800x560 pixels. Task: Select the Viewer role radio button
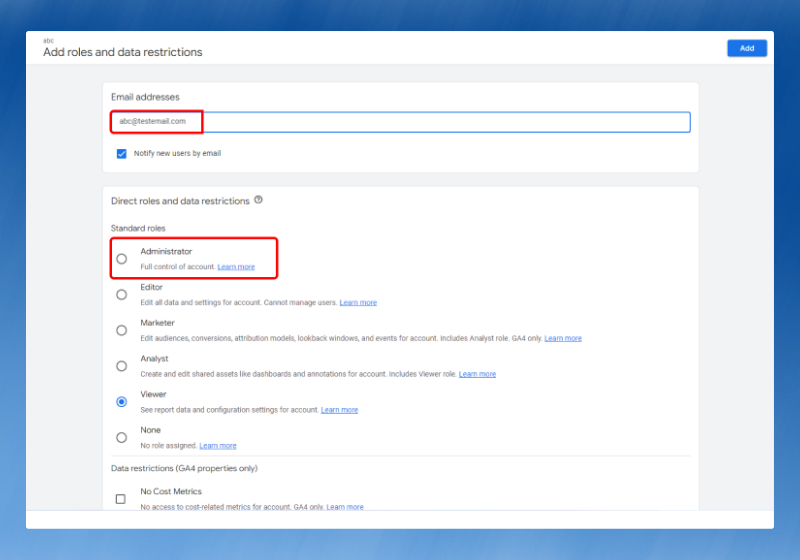click(121, 401)
